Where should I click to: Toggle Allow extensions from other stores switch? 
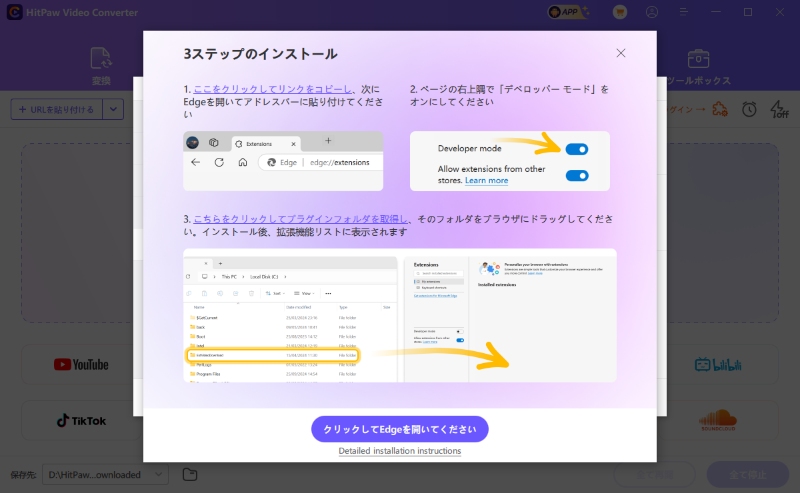tap(577, 176)
